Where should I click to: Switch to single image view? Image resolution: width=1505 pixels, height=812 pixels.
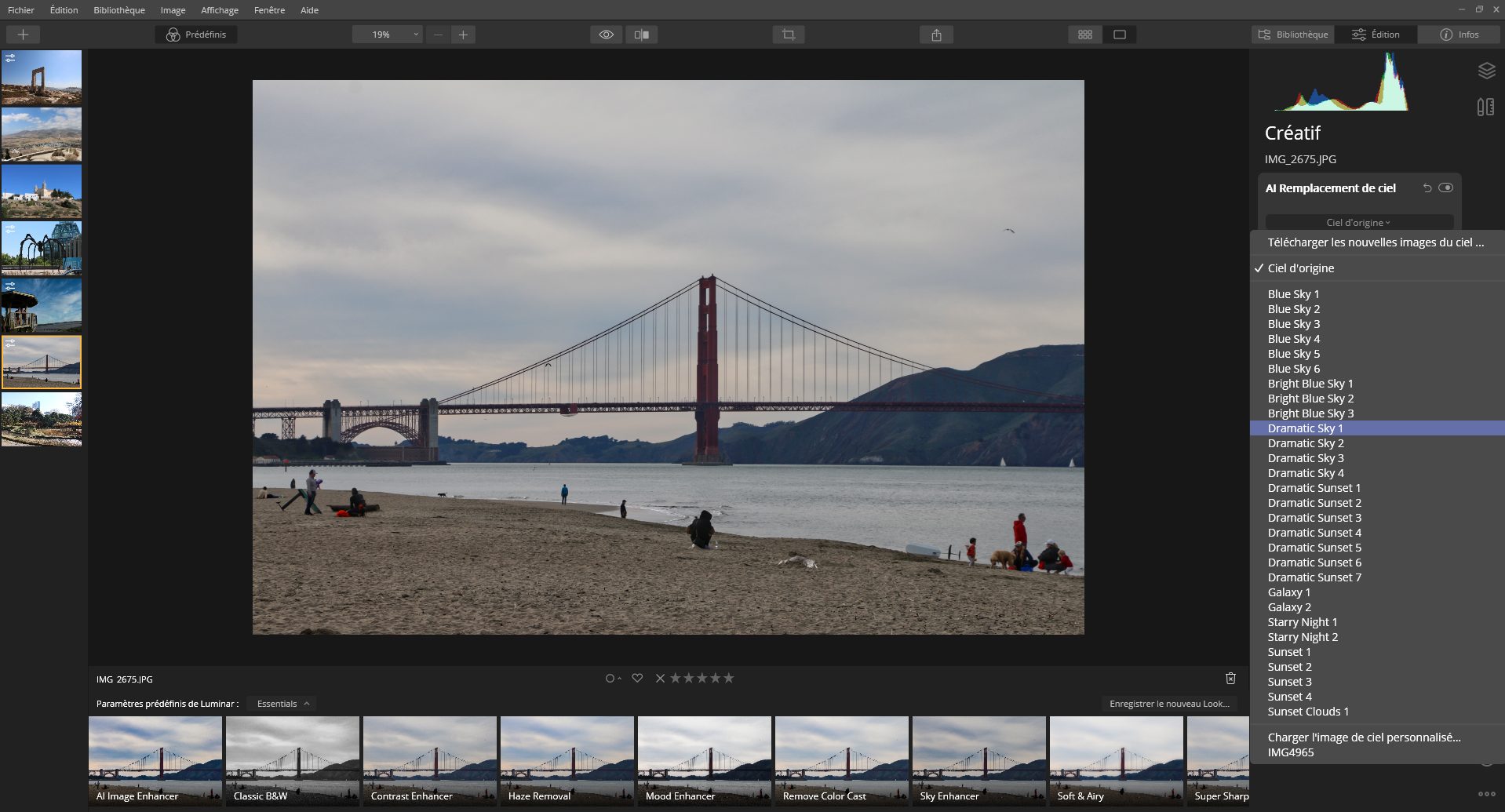[x=1121, y=34]
